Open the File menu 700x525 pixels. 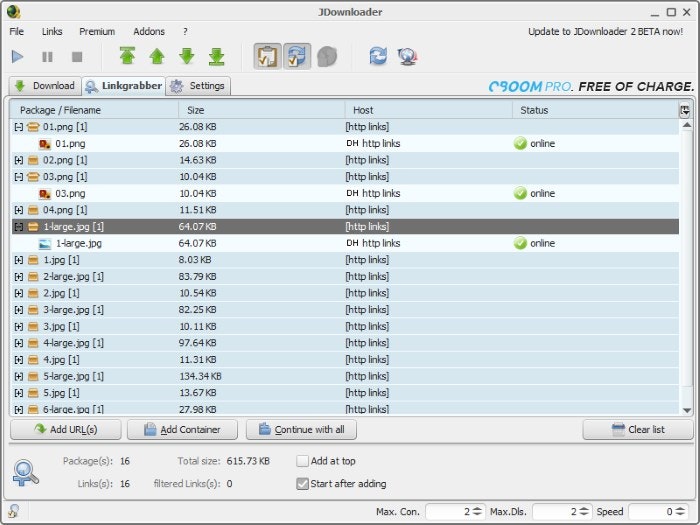coord(17,31)
